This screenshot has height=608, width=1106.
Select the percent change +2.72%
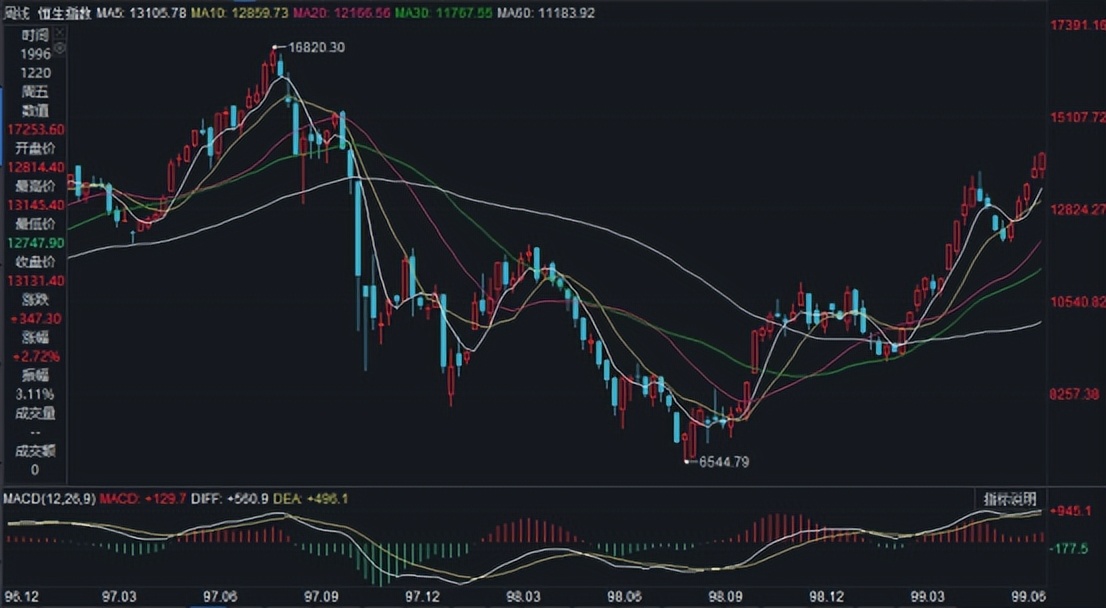35,356
